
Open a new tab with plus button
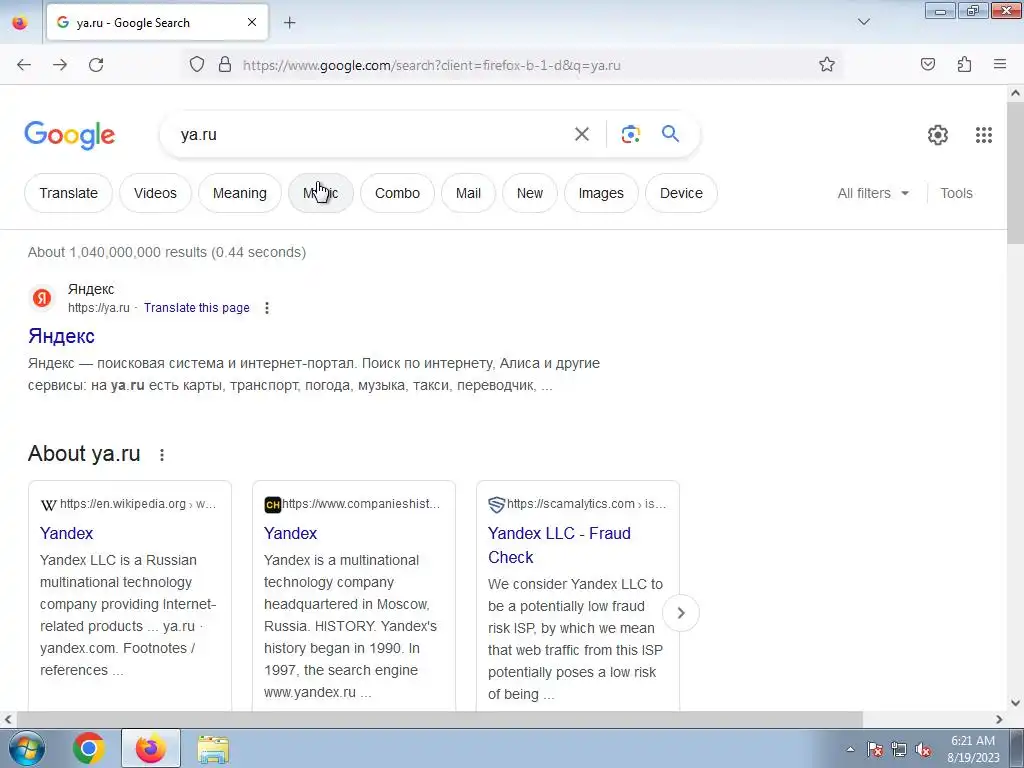tap(290, 23)
